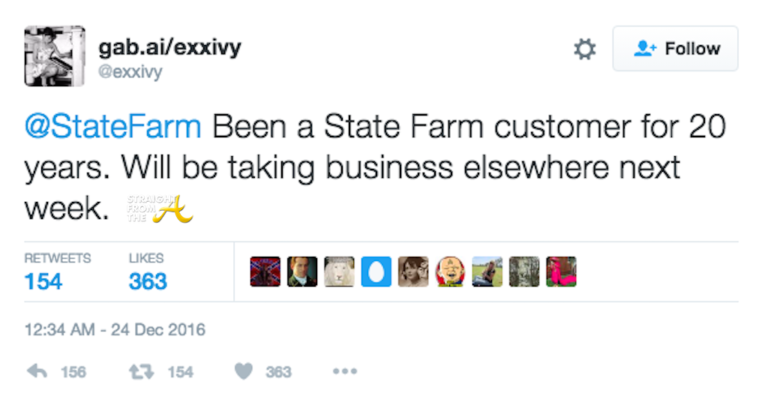View the 154 Retweets list
This screenshot has width=768, height=412.
pyautogui.click(x=56, y=272)
